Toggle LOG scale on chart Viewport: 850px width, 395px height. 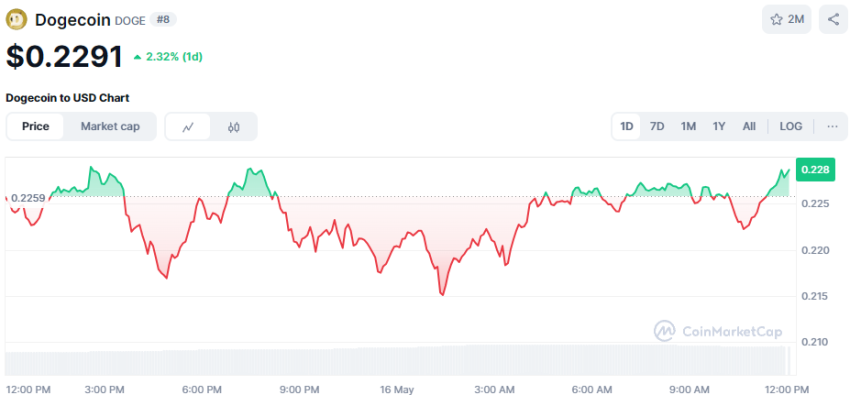[x=791, y=126]
